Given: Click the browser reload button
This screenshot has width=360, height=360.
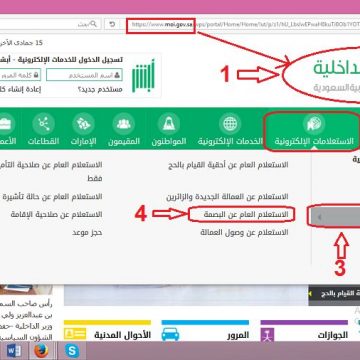Looking at the screenshot, I should [112, 24].
